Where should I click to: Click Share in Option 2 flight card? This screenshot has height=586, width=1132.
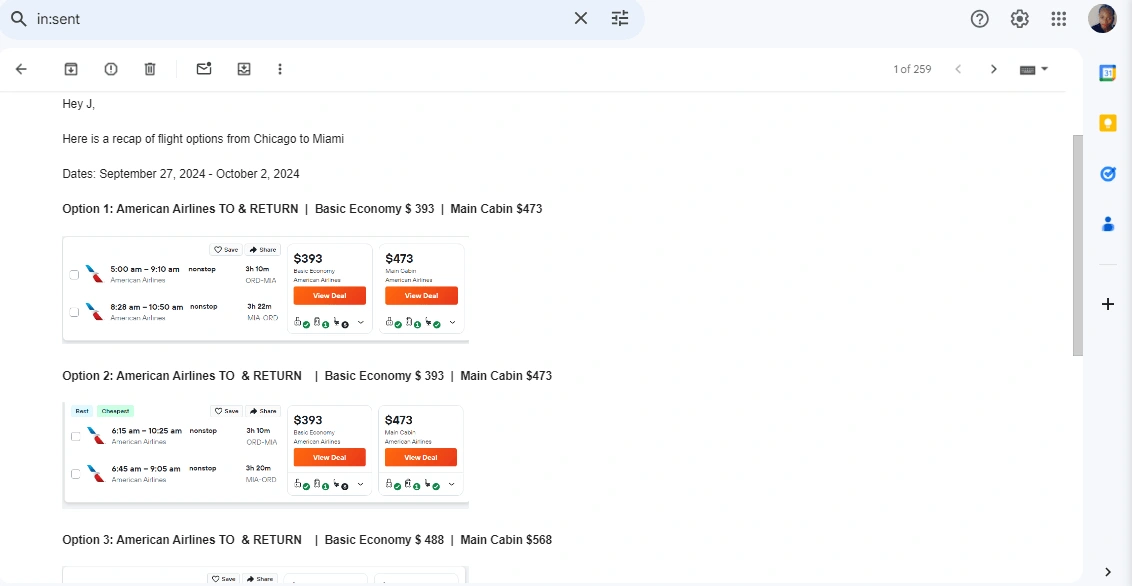[x=263, y=411]
